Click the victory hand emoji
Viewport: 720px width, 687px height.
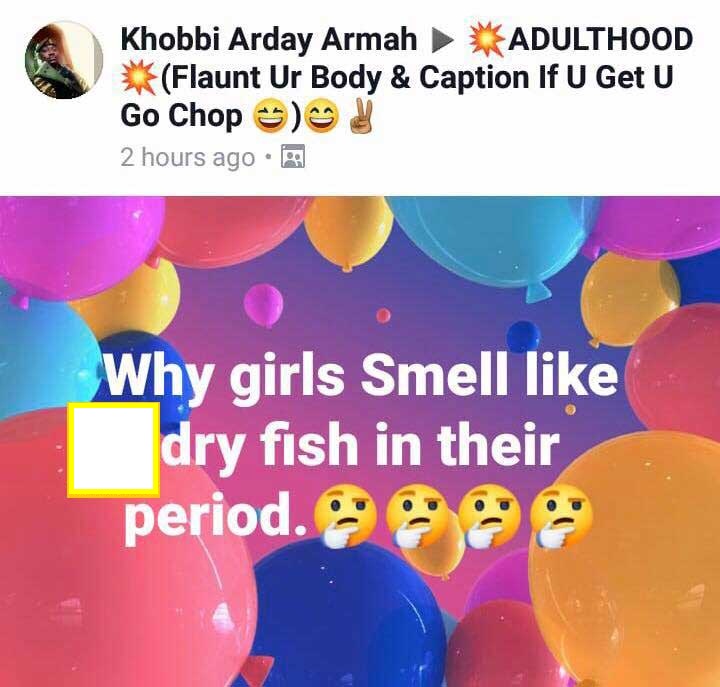click(362, 116)
